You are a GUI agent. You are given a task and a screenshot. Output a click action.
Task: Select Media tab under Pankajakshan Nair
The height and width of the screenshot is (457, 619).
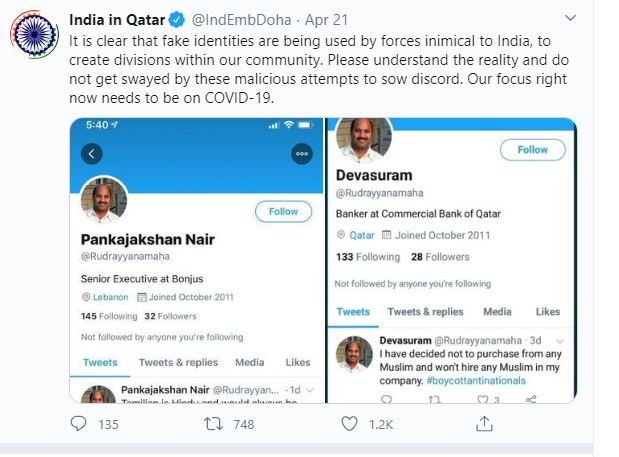click(x=249, y=362)
